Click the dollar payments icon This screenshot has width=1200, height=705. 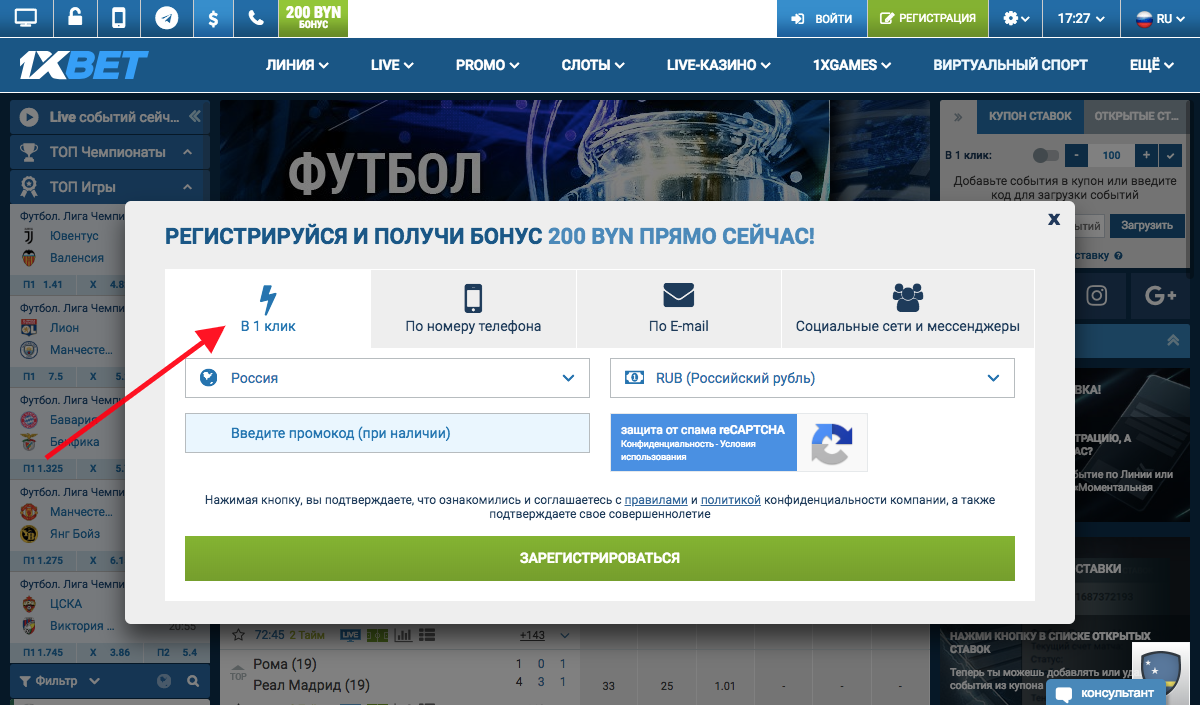coord(212,18)
